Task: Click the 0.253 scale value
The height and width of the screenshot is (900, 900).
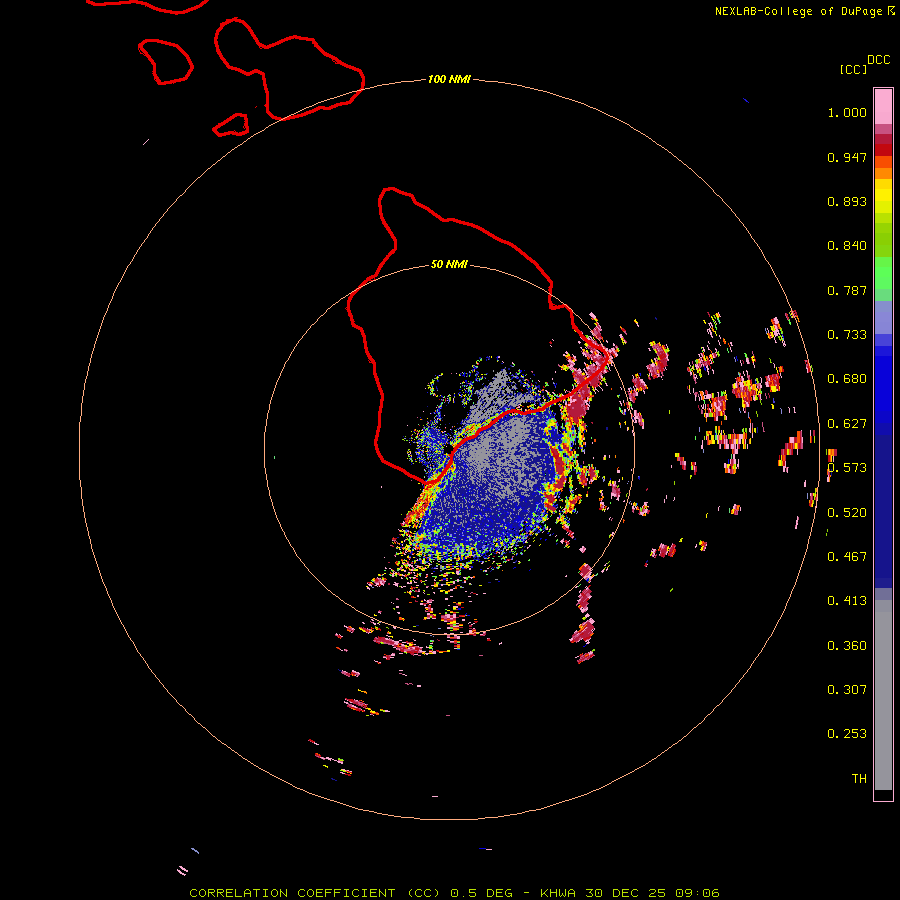Action: point(847,734)
